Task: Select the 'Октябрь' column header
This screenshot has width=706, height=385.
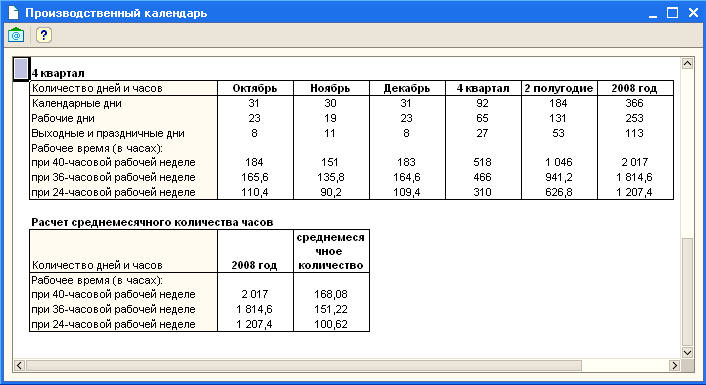Action: click(x=255, y=88)
